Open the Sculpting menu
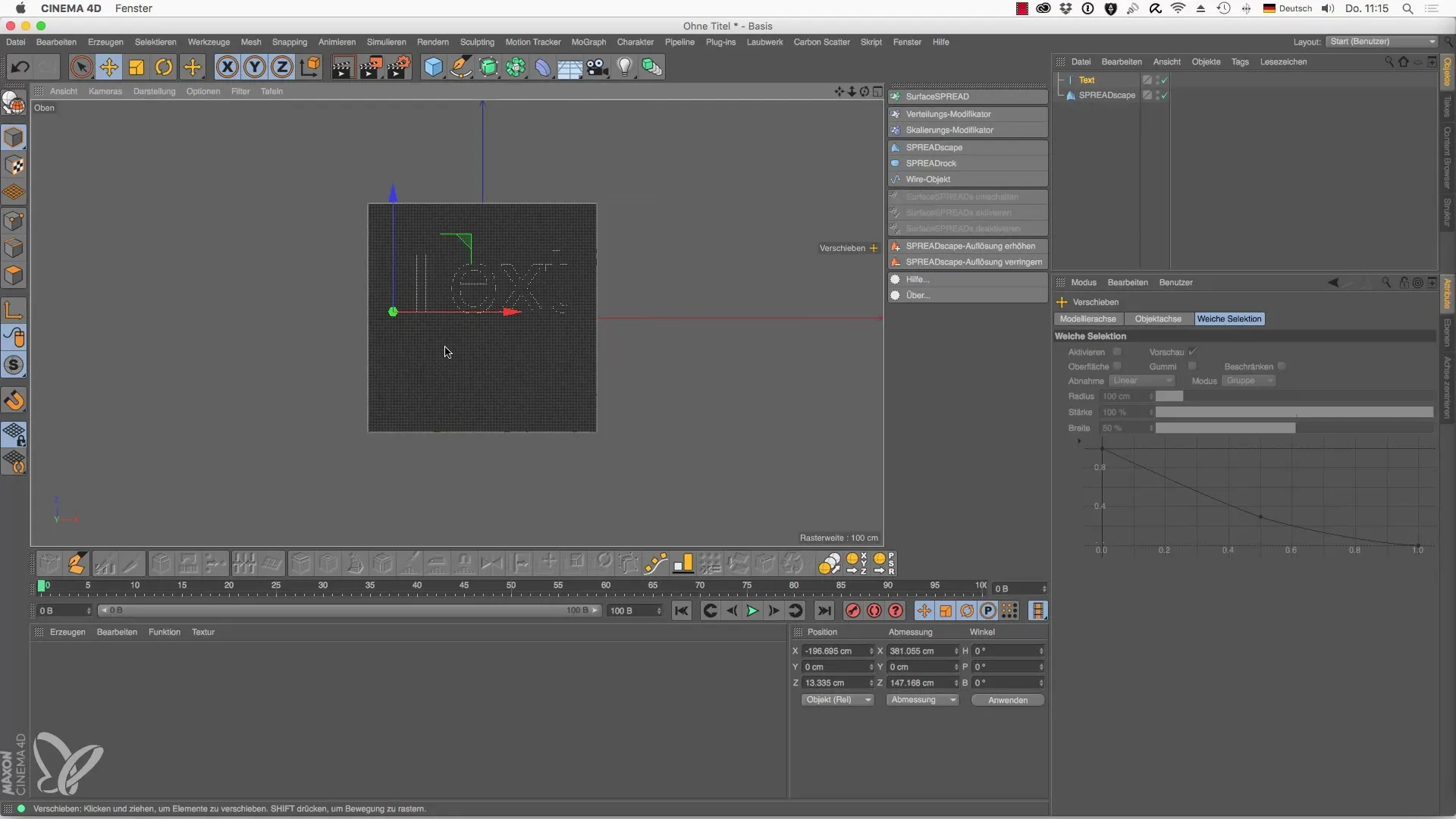Viewport: 1456px width, 819px height. [477, 42]
